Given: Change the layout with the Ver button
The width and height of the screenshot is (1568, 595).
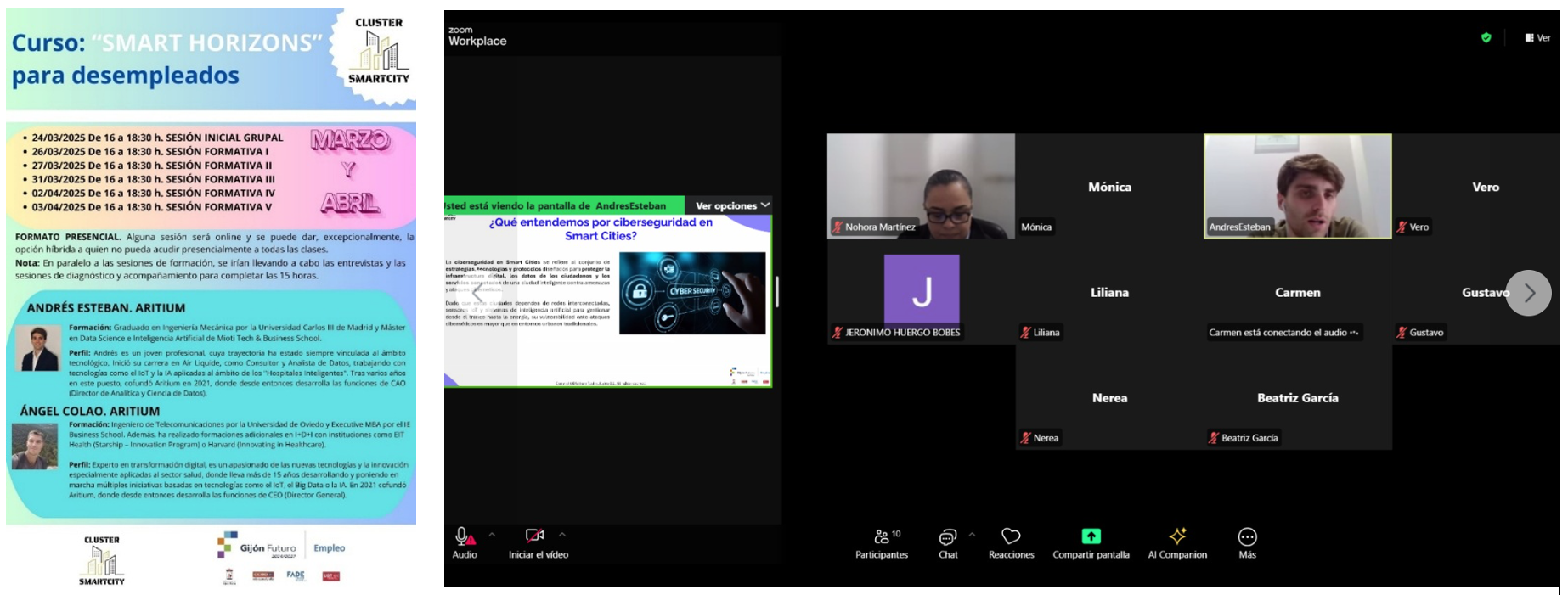Looking at the screenshot, I should point(1537,37).
